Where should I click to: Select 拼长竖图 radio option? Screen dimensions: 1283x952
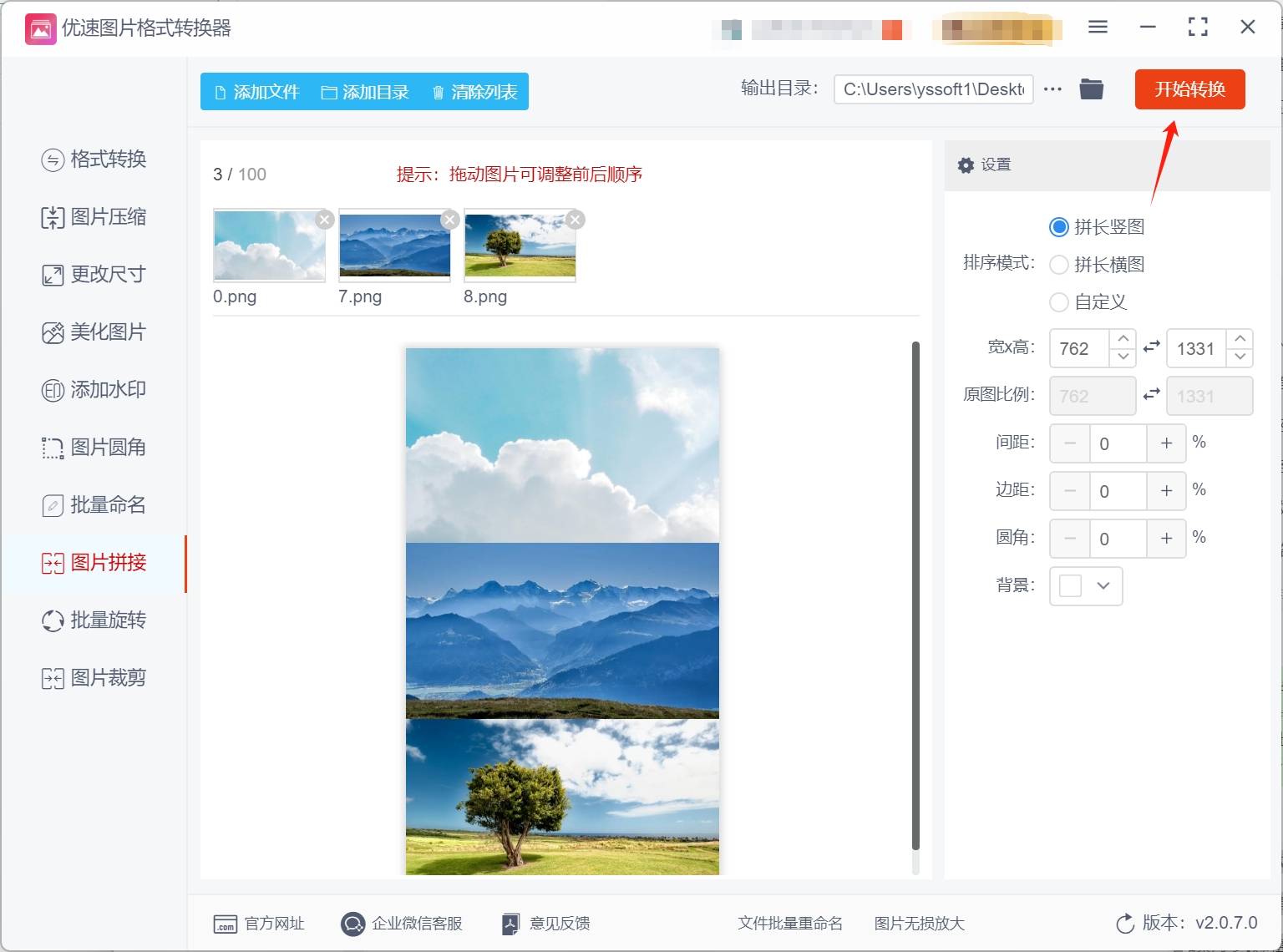(x=1059, y=227)
